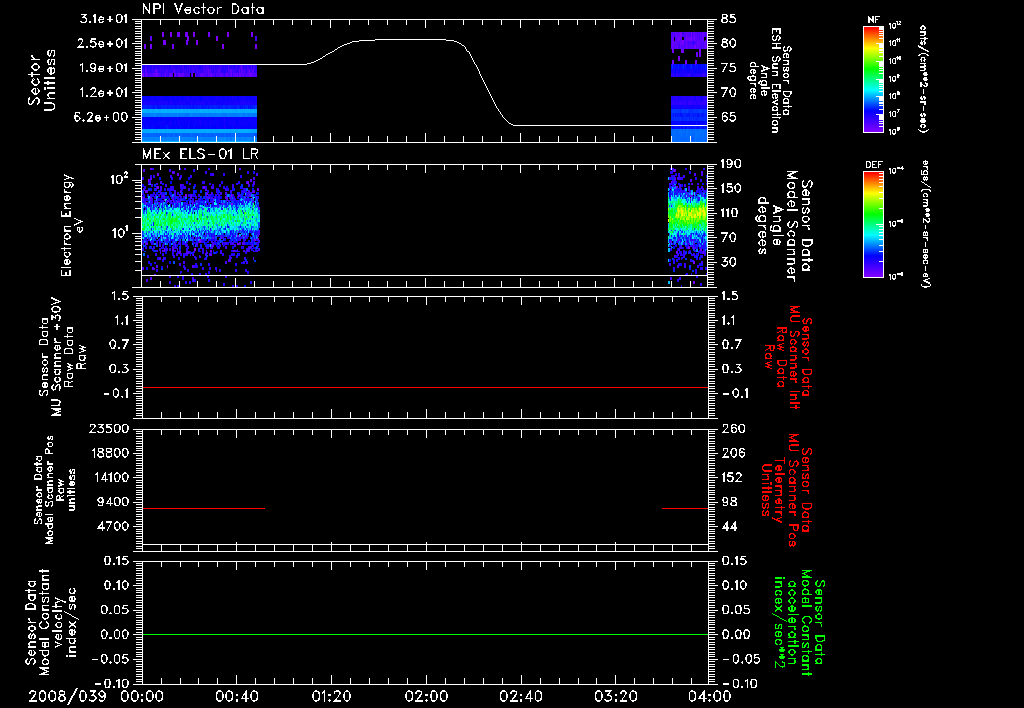The height and width of the screenshot is (708, 1024).
Task: Click the 85 tick on sun elevation axis
Action: click(728, 19)
